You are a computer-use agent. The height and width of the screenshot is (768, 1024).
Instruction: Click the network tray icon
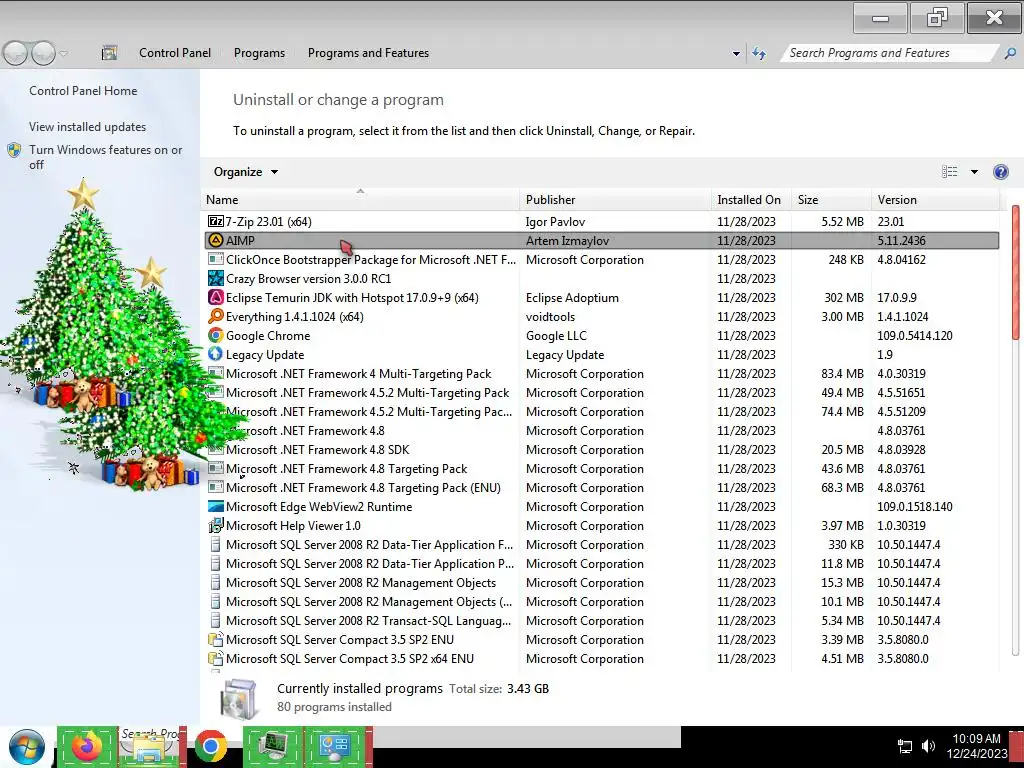pyautogui.click(x=905, y=746)
